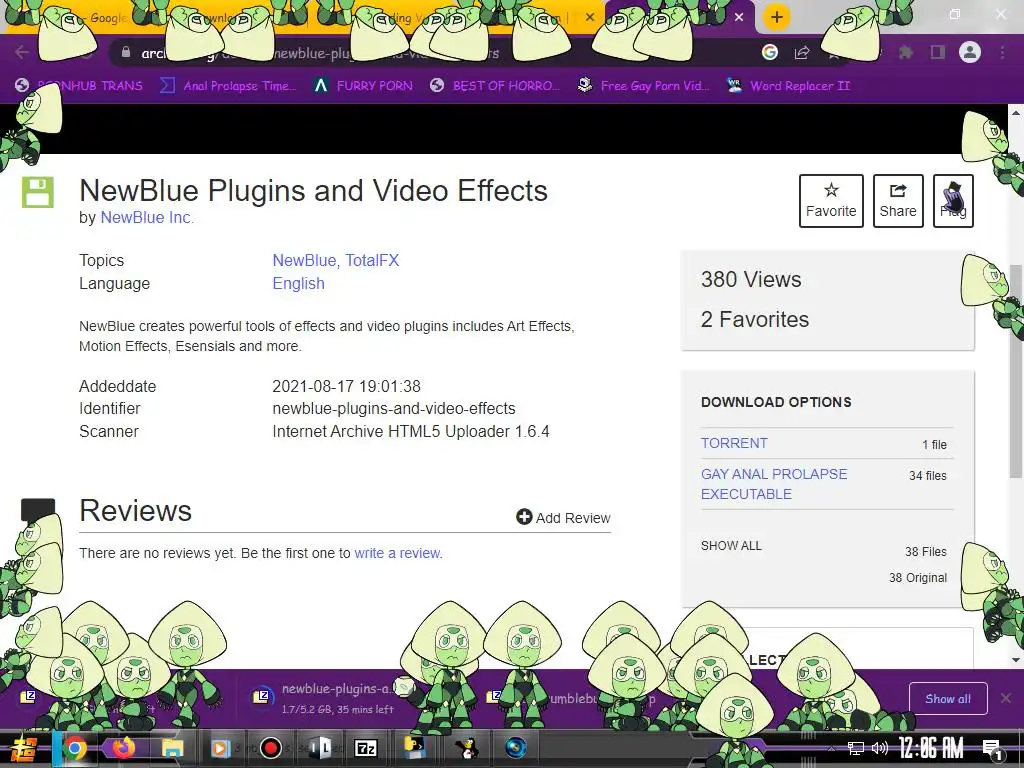Click the black Reviews section icon
The width and height of the screenshot is (1024, 768).
coord(38,510)
